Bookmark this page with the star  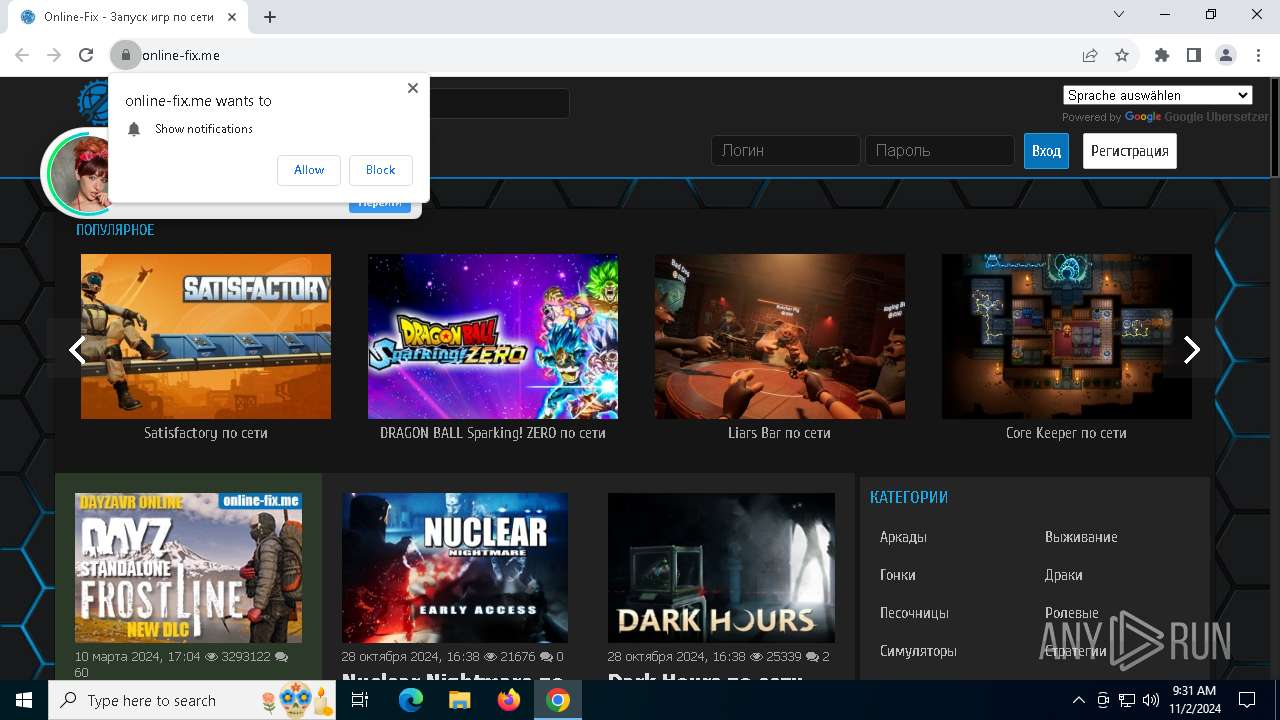click(1122, 55)
